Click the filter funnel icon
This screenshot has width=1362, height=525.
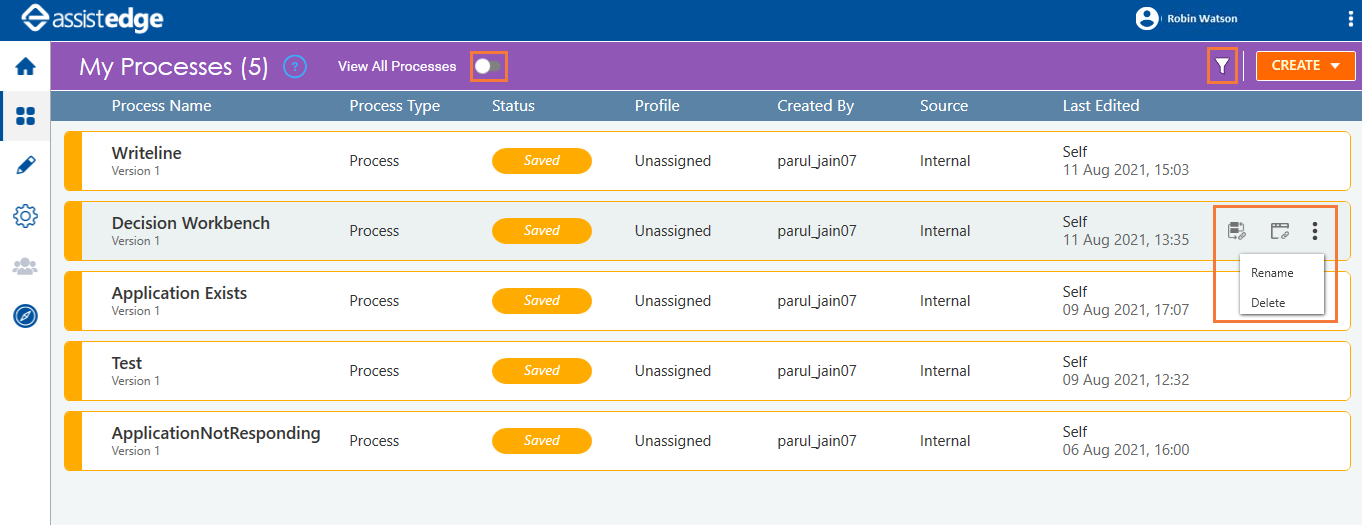point(1222,66)
